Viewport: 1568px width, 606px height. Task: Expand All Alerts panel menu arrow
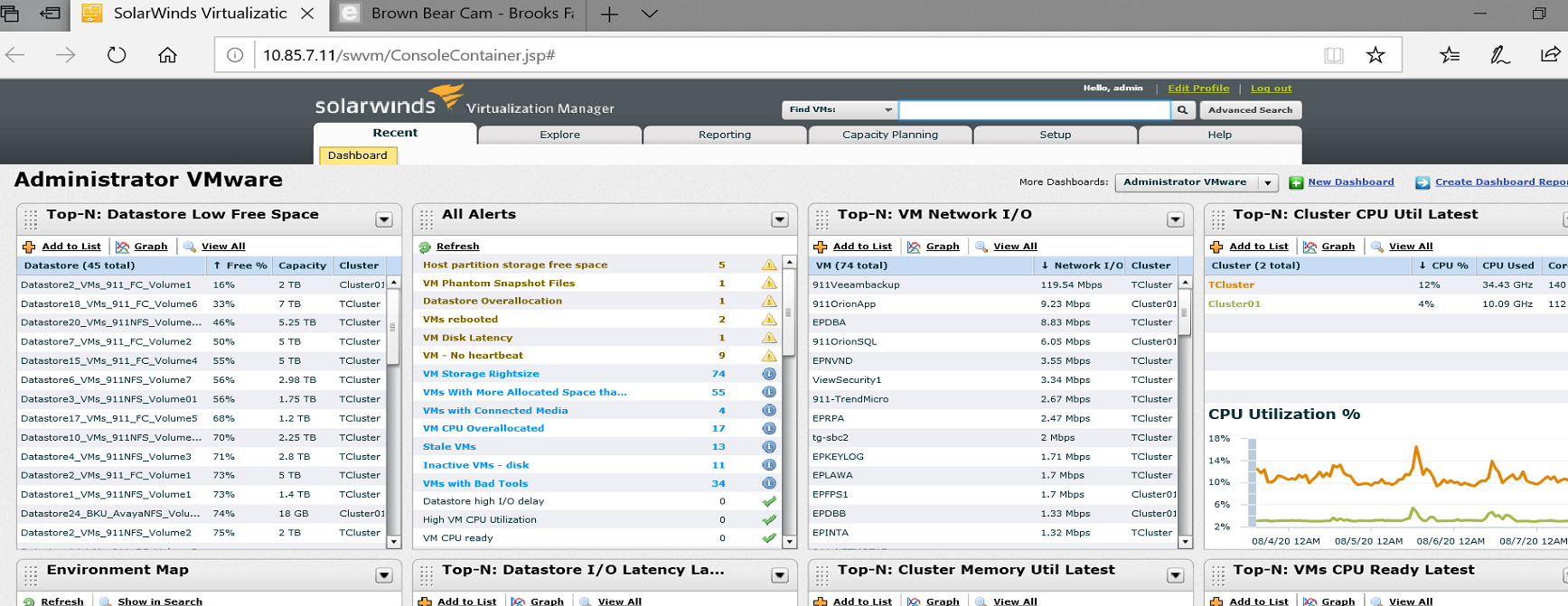point(780,219)
